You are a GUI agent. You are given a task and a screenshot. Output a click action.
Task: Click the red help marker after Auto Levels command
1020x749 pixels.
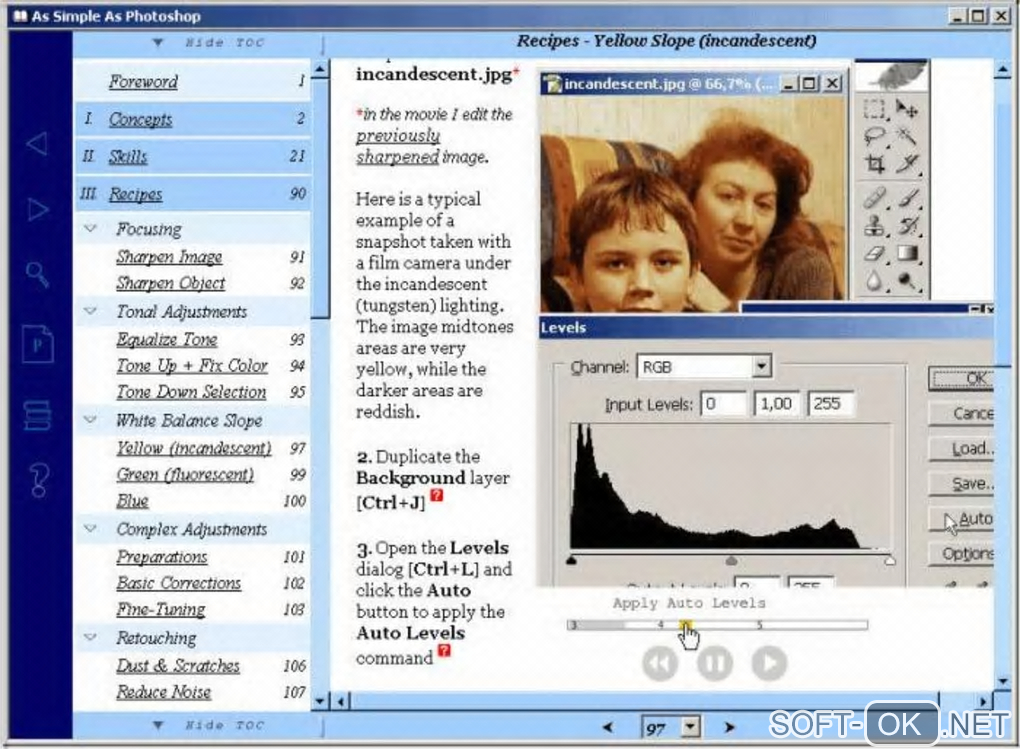(444, 650)
